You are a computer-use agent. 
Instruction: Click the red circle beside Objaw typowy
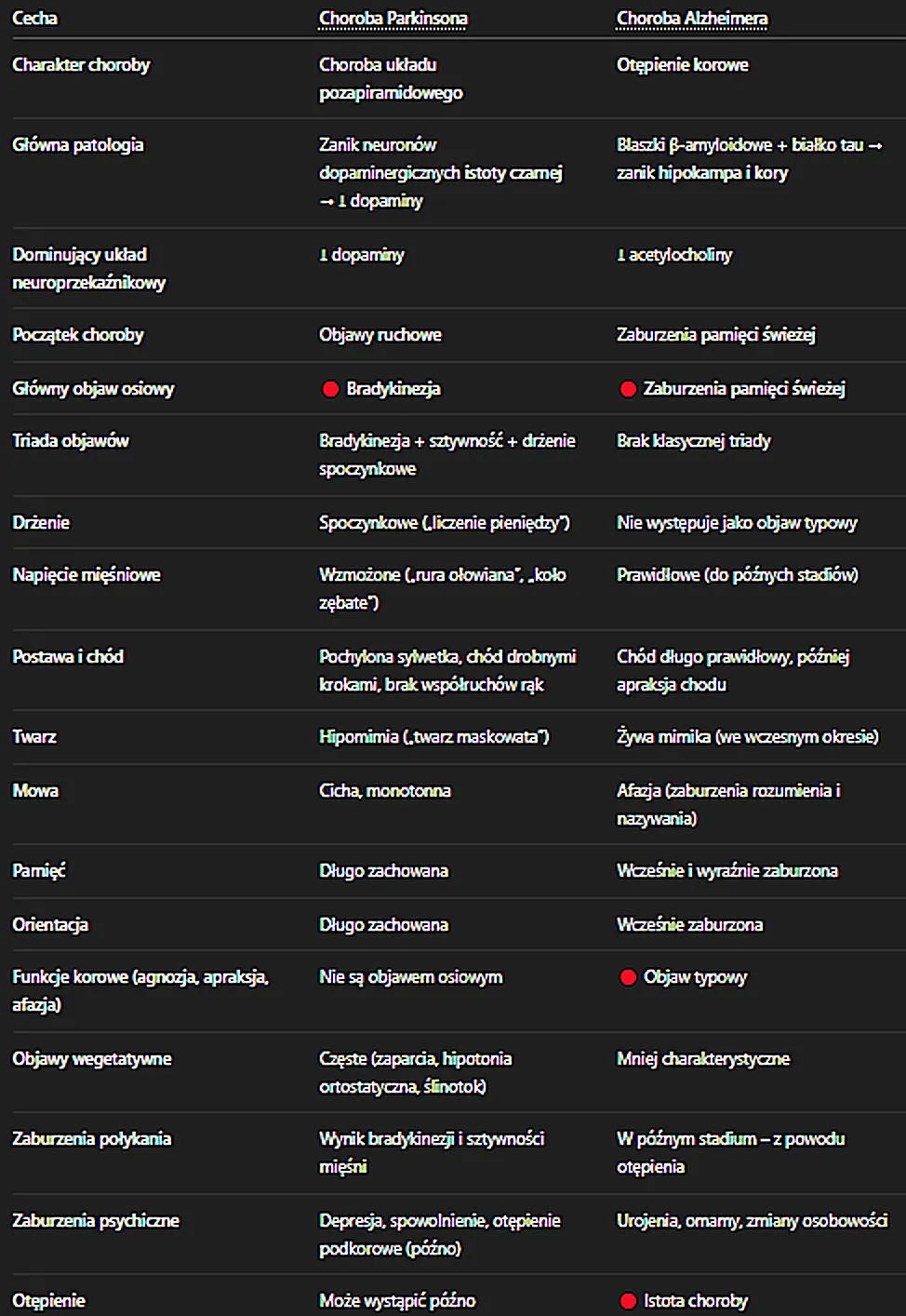(x=628, y=977)
